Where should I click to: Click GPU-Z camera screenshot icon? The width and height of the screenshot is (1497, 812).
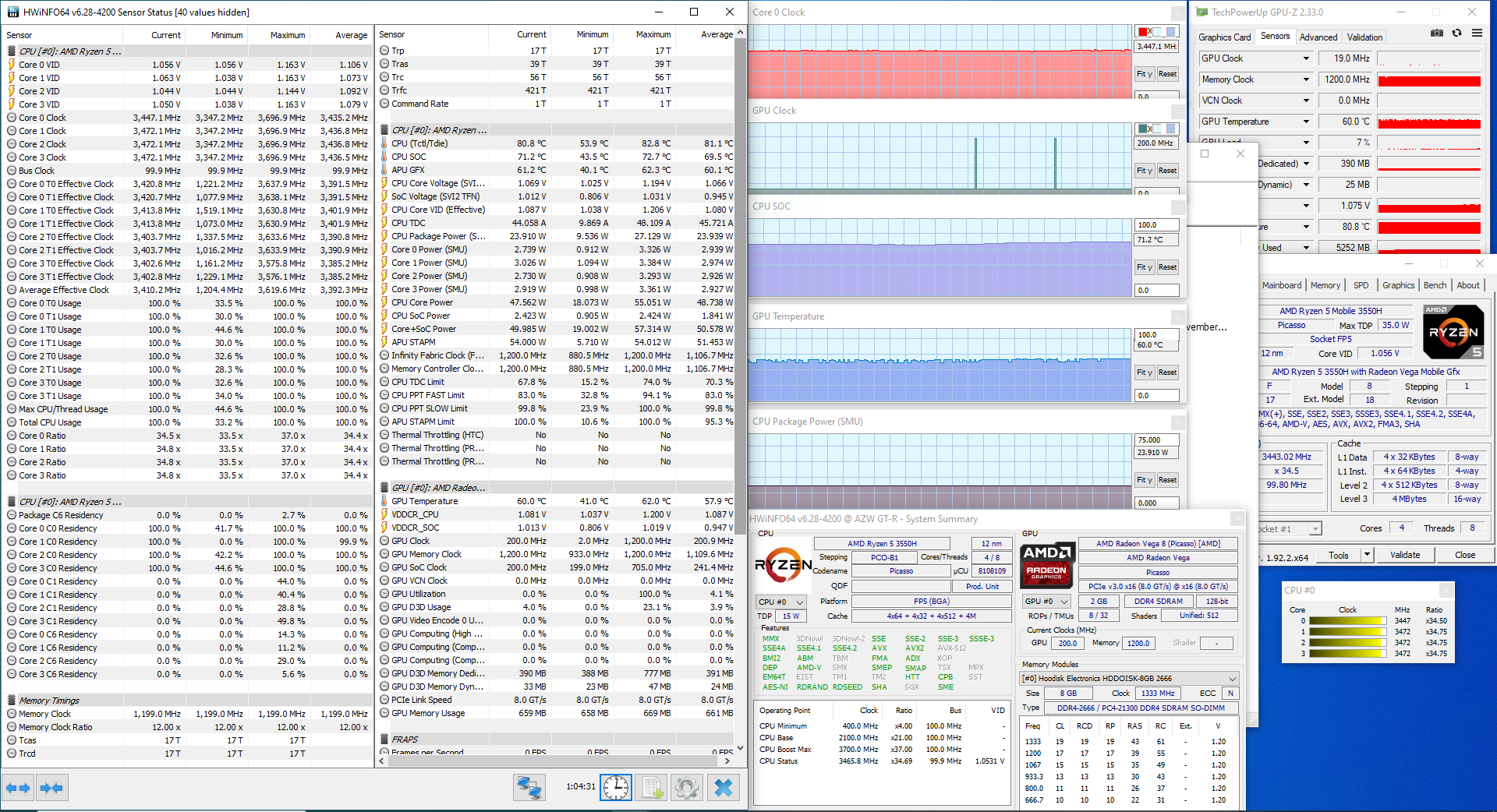pyautogui.click(x=1437, y=33)
